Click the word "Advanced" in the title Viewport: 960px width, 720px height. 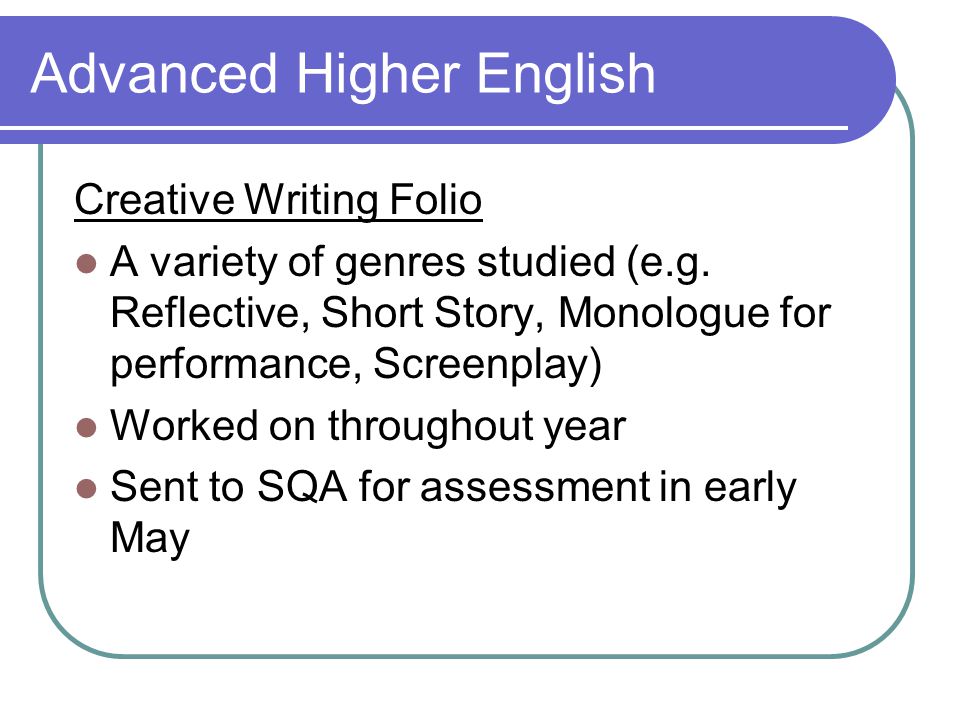point(154,73)
